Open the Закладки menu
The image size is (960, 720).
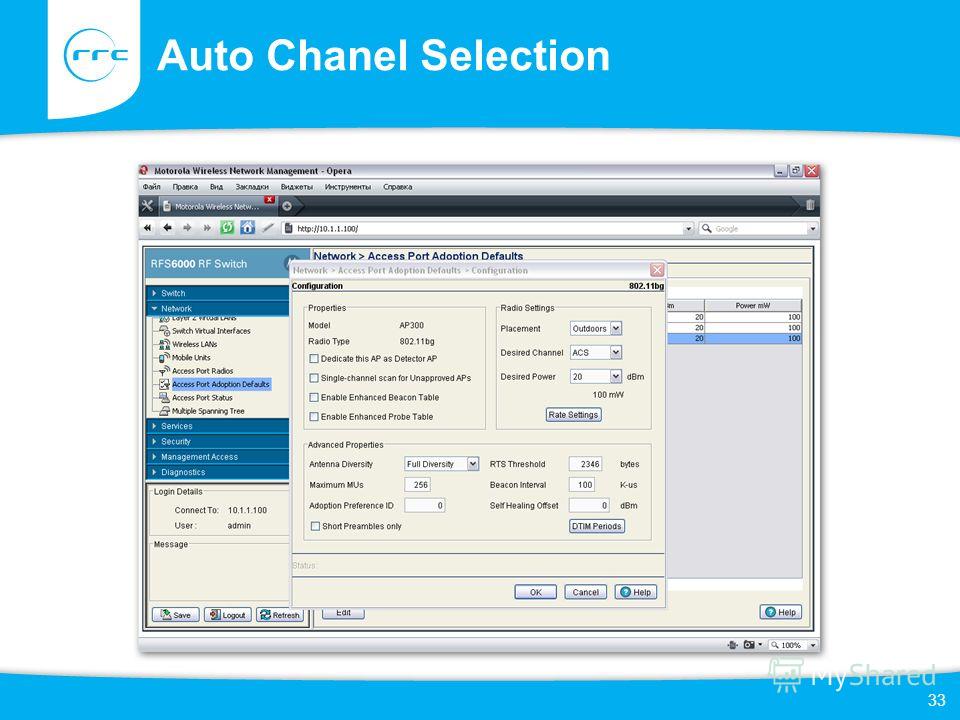tap(252, 187)
